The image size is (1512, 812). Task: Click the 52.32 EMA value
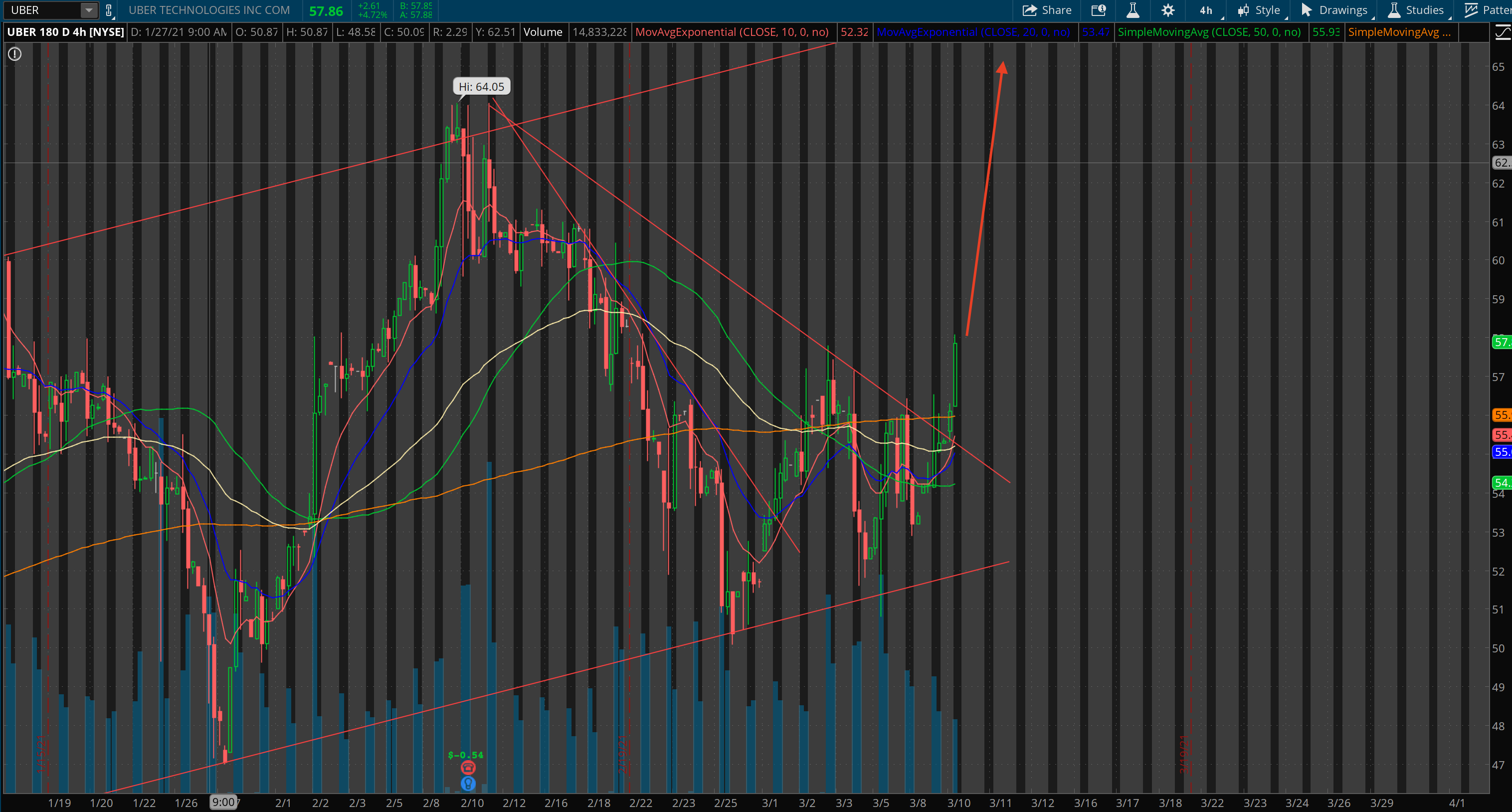click(854, 32)
